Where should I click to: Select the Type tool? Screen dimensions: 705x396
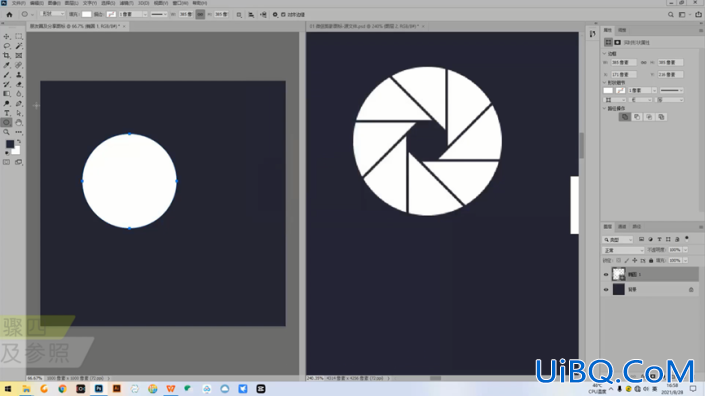click(x=6, y=113)
